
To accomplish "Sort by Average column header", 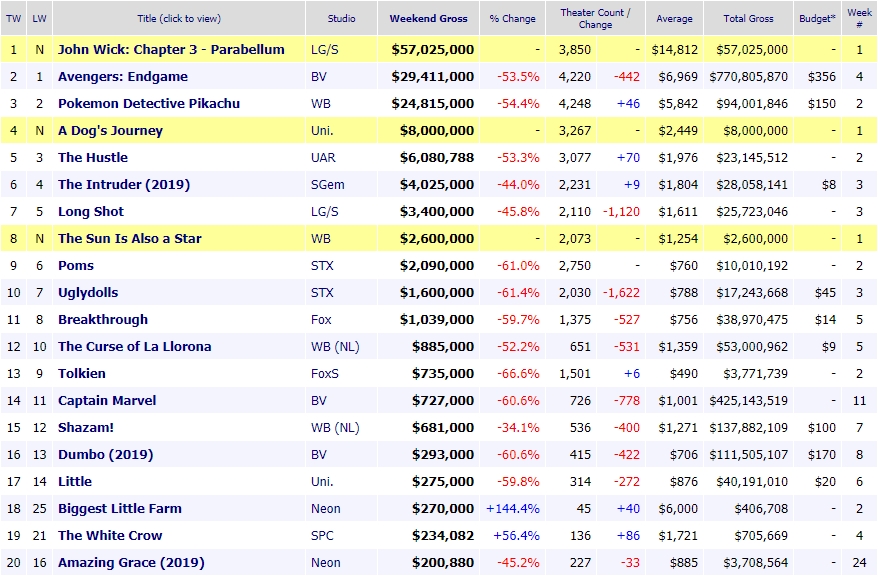I will point(674,18).
